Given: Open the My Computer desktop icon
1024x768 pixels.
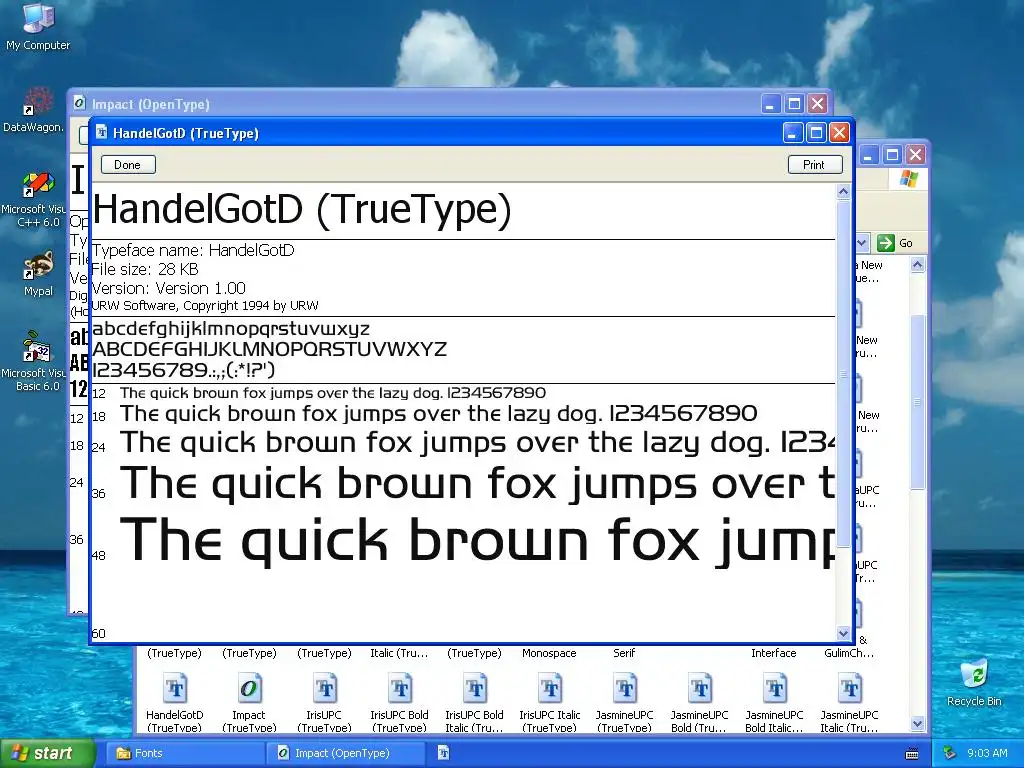Looking at the screenshot, I should tap(38, 26).
